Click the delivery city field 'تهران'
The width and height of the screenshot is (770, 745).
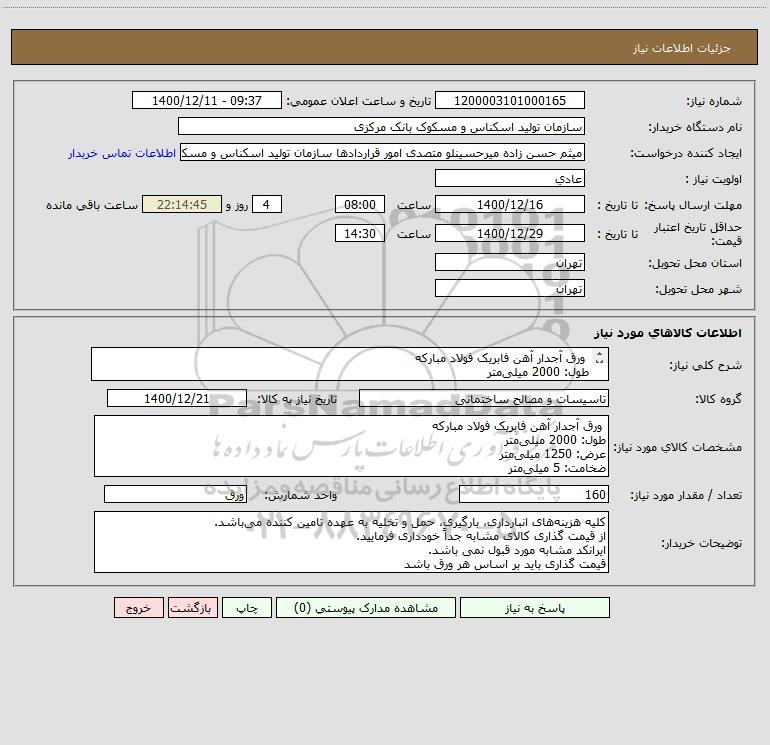click(x=510, y=288)
